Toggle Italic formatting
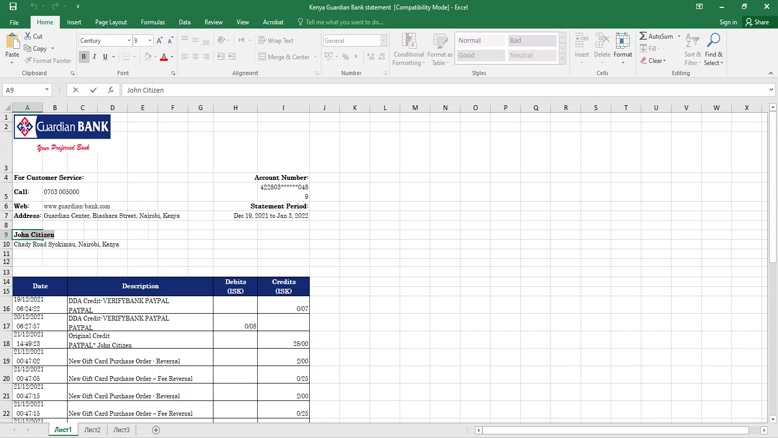 95,57
